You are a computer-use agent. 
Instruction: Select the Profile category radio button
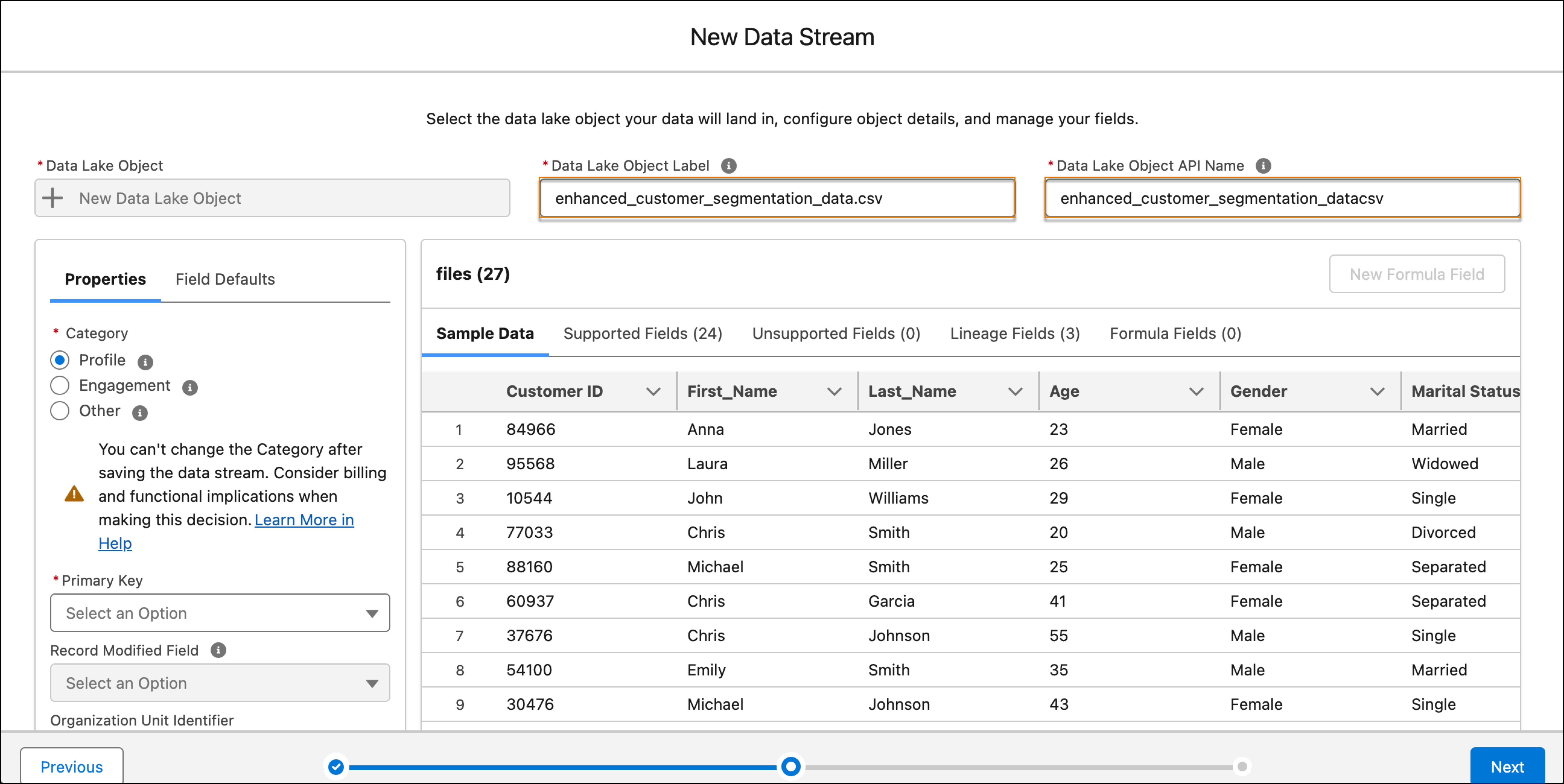tap(60, 360)
